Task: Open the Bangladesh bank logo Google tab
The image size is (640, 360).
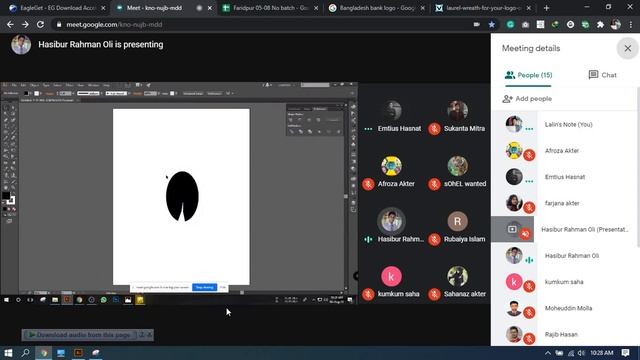Action: click(x=376, y=8)
